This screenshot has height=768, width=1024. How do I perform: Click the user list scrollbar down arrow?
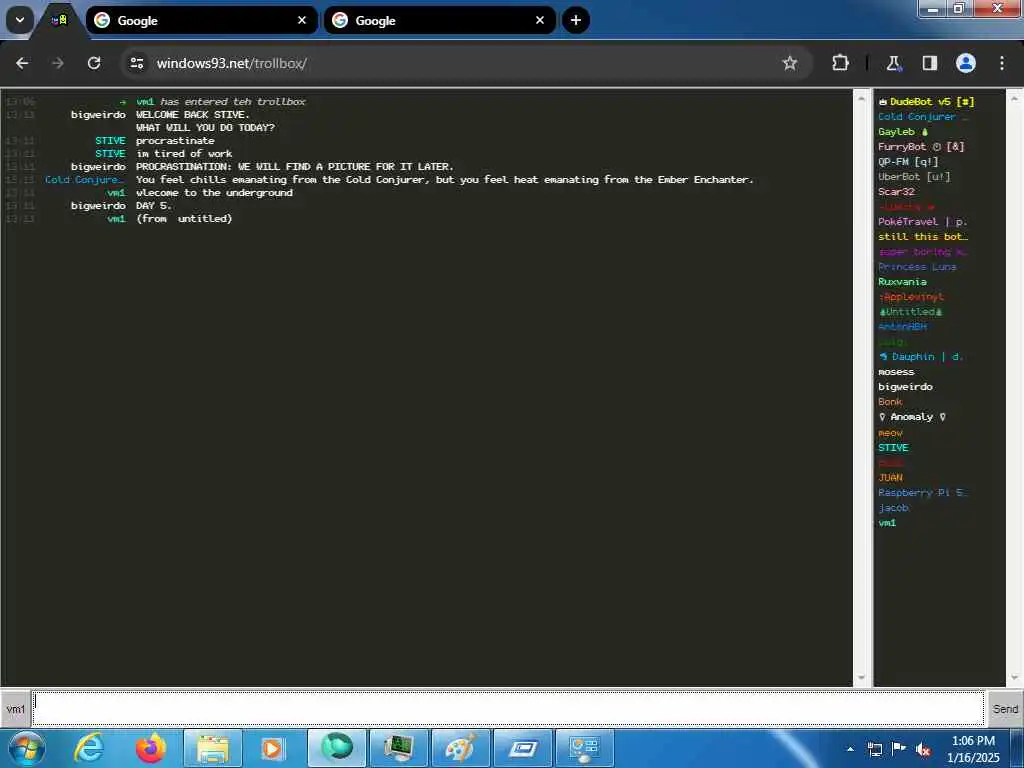(1014, 678)
